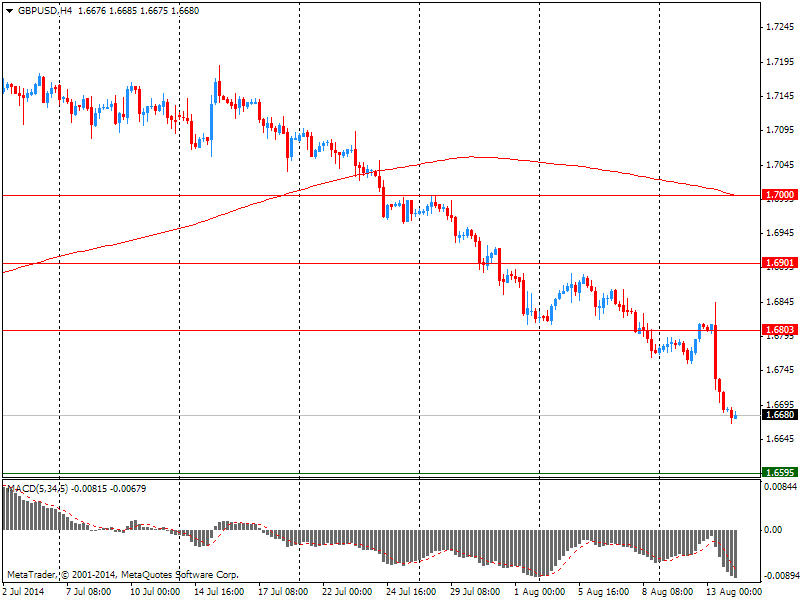Image resolution: width=800 pixels, height=600 pixels.
Task: Click the green 1.6595 level label
Action: tap(780, 472)
